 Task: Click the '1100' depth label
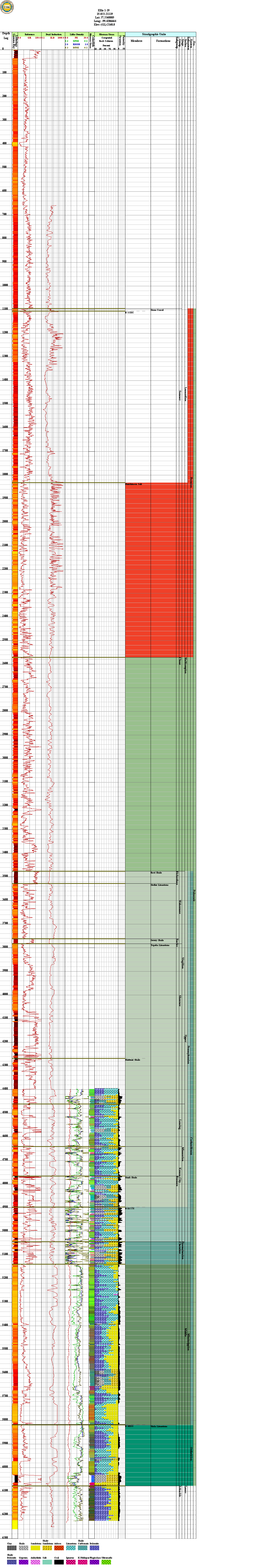click(5, 309)
